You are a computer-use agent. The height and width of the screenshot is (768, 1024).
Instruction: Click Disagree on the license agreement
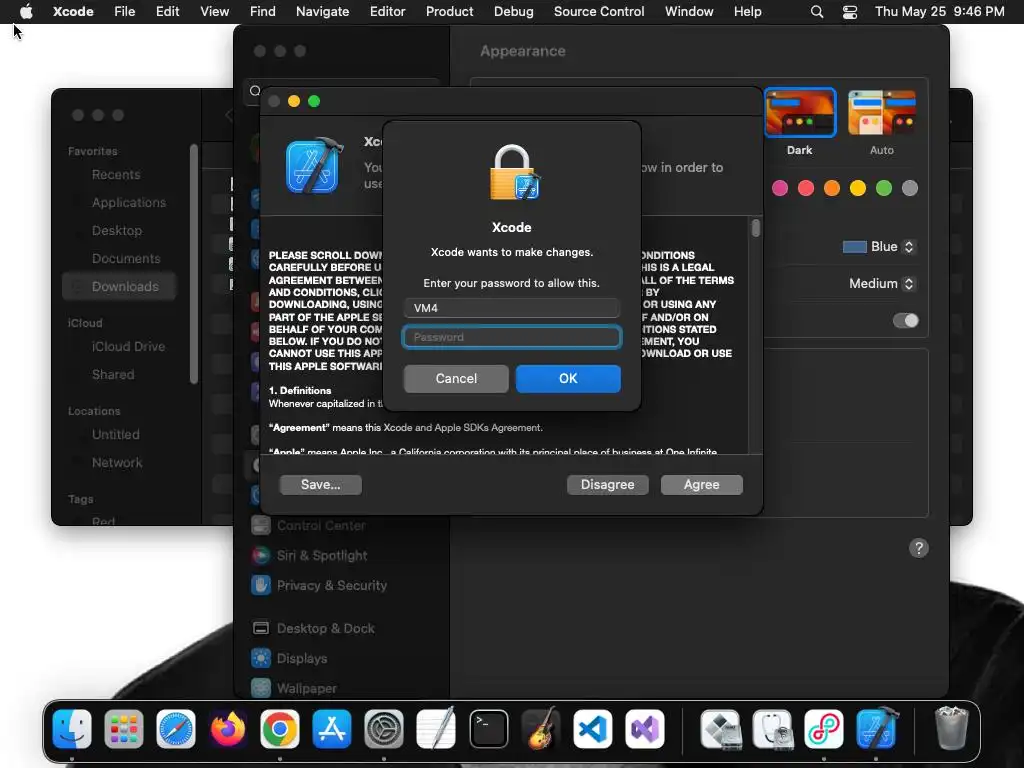pos(607,485)
